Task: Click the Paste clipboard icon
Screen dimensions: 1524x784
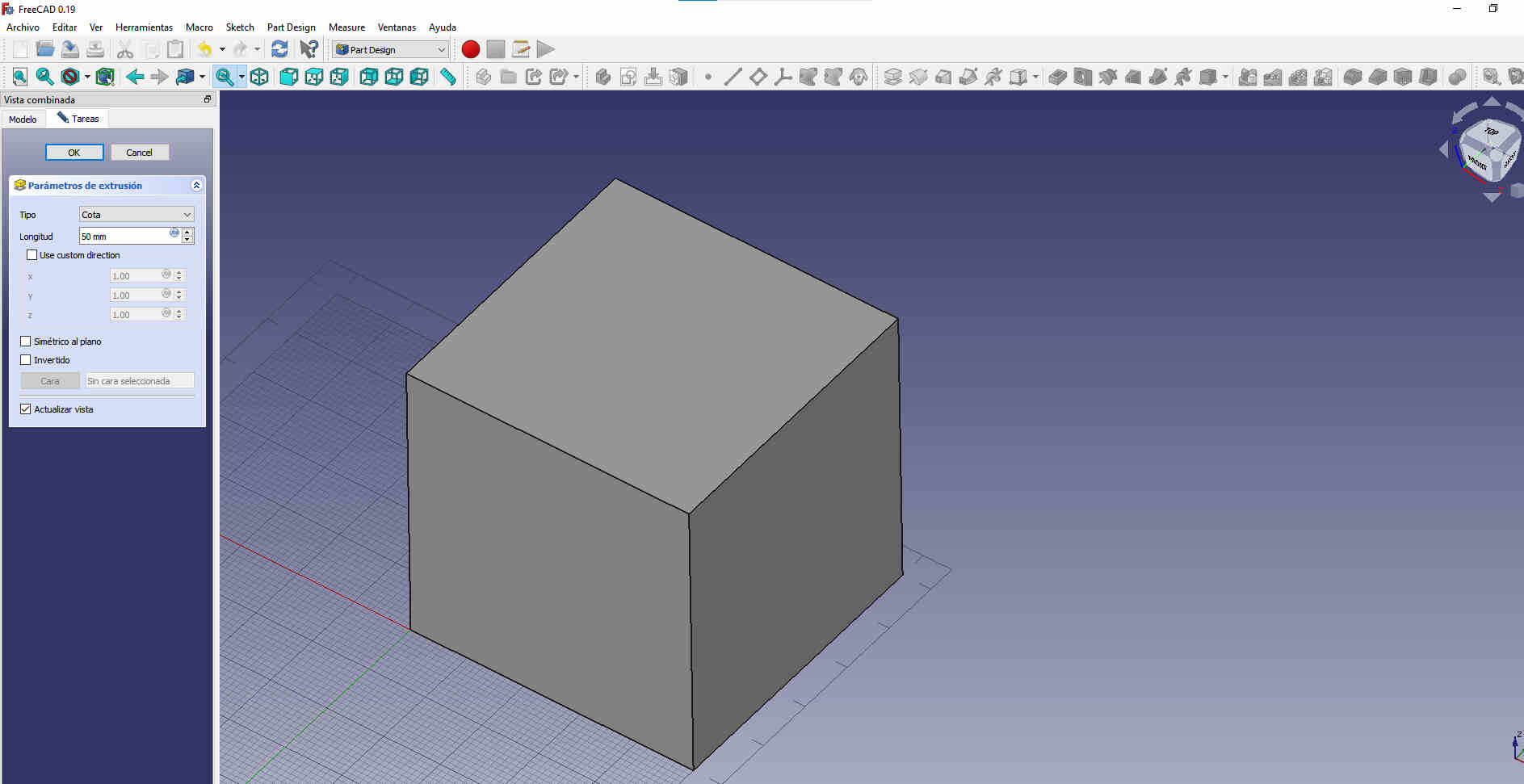Action: [x=174, y=49]
